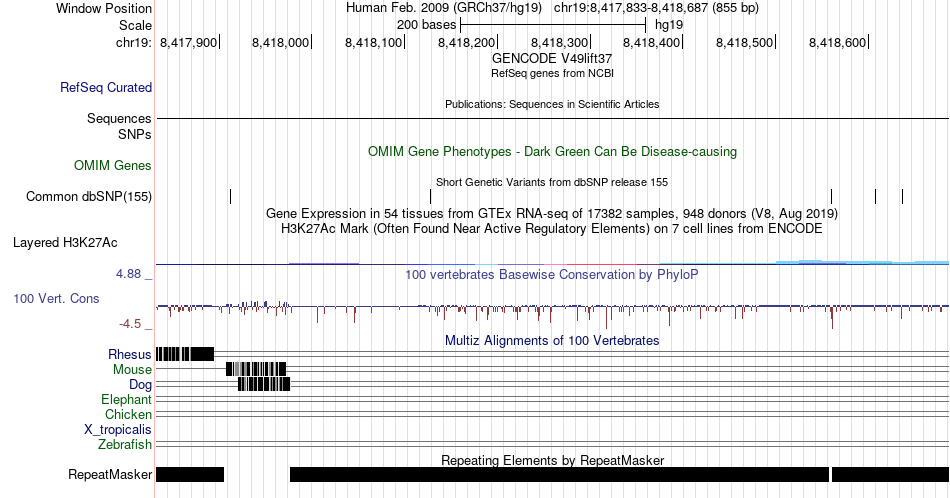Viewport: 950px width, 498px height.
Task: Click the Elephant species label
Action: [127, 399]
